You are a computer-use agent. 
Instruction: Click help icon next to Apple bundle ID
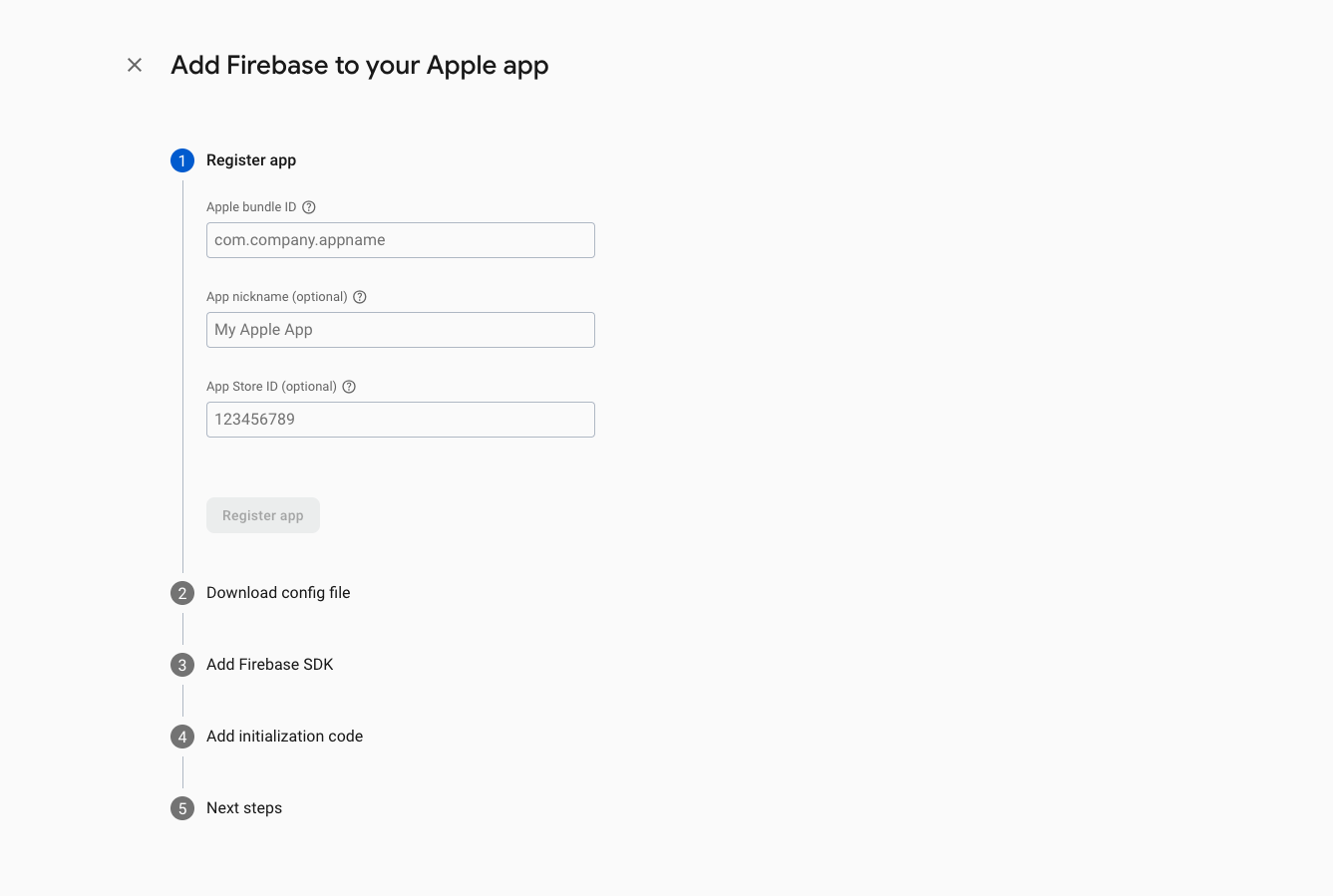(x=309, y=207)
